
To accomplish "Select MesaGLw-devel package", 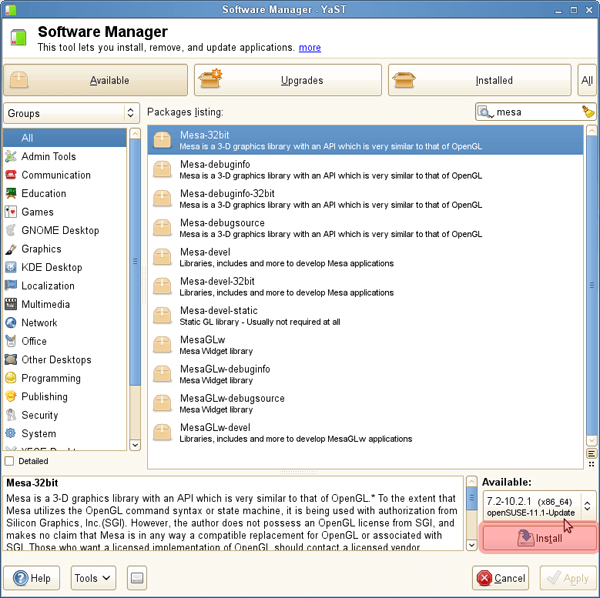I will point(365,433).
